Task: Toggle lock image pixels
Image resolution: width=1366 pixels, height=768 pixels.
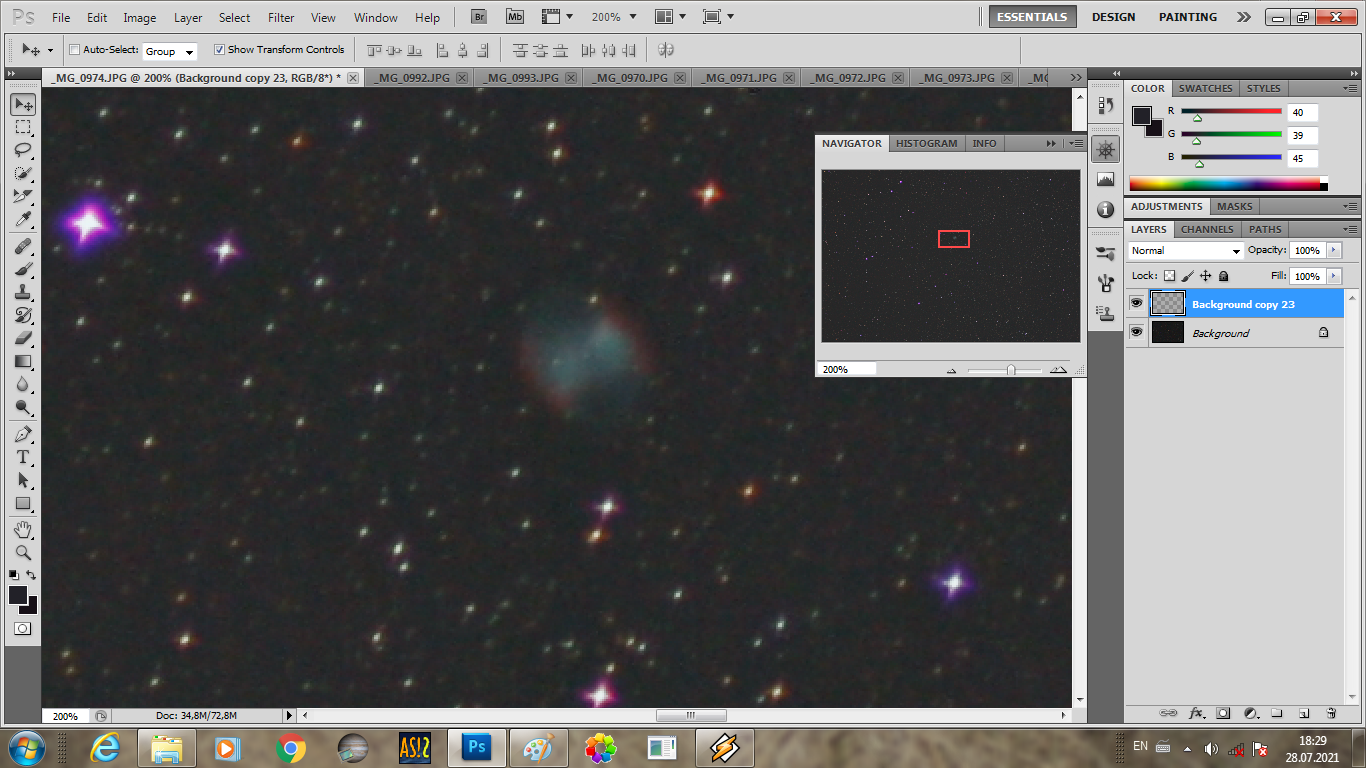Action: 1188,276
